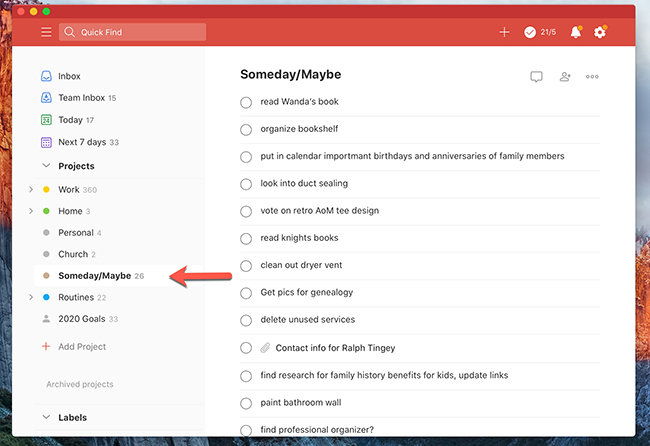This screenshot has width=650, height=446.
Task: Open the Archived projects link
Action: tap(80, 384)
